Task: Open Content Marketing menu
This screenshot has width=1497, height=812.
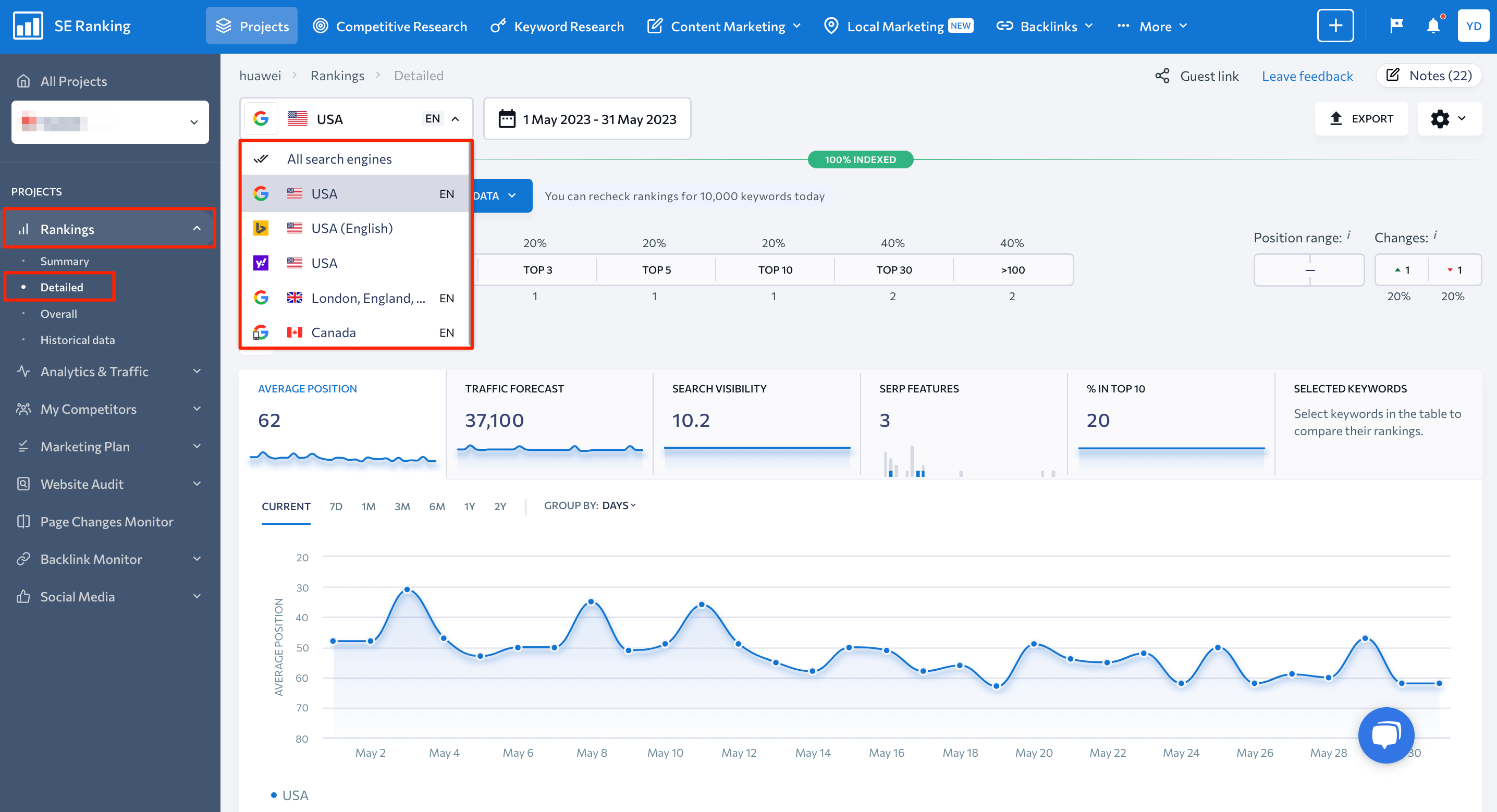Action: tap(724, 26)
